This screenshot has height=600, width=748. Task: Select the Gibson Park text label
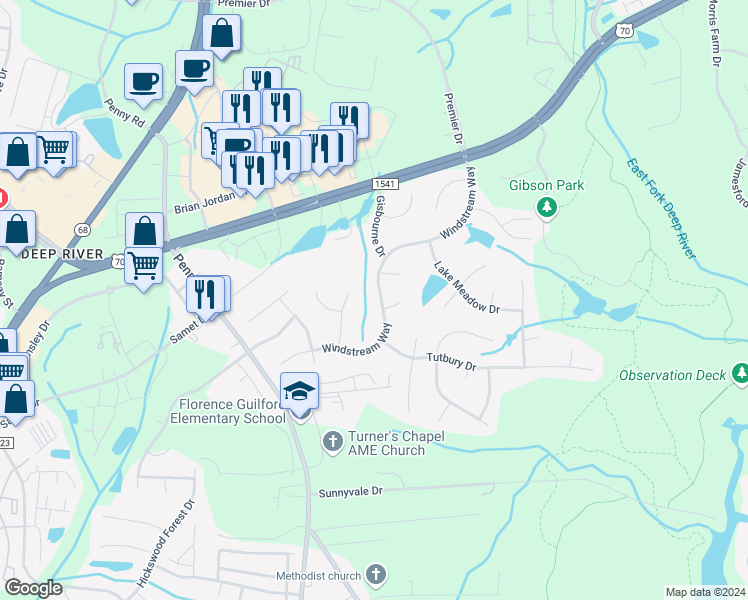(x=546, y=186)
